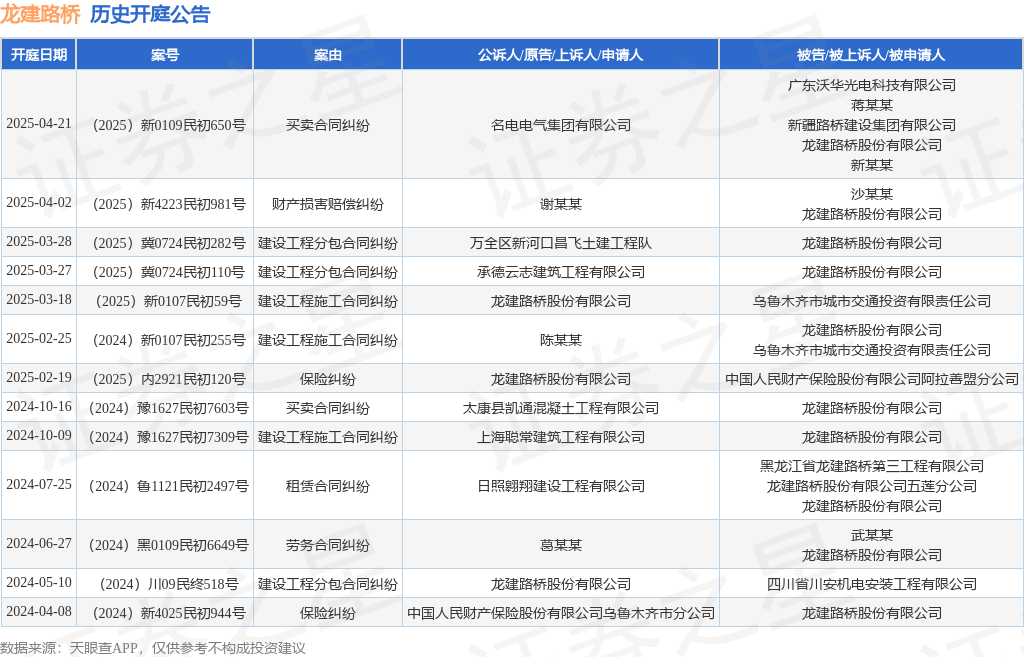Viewport: 1024px width, 657px height.
Task: Select the 案由 column header
Action: pyautogui.click(x=328, y=55)
